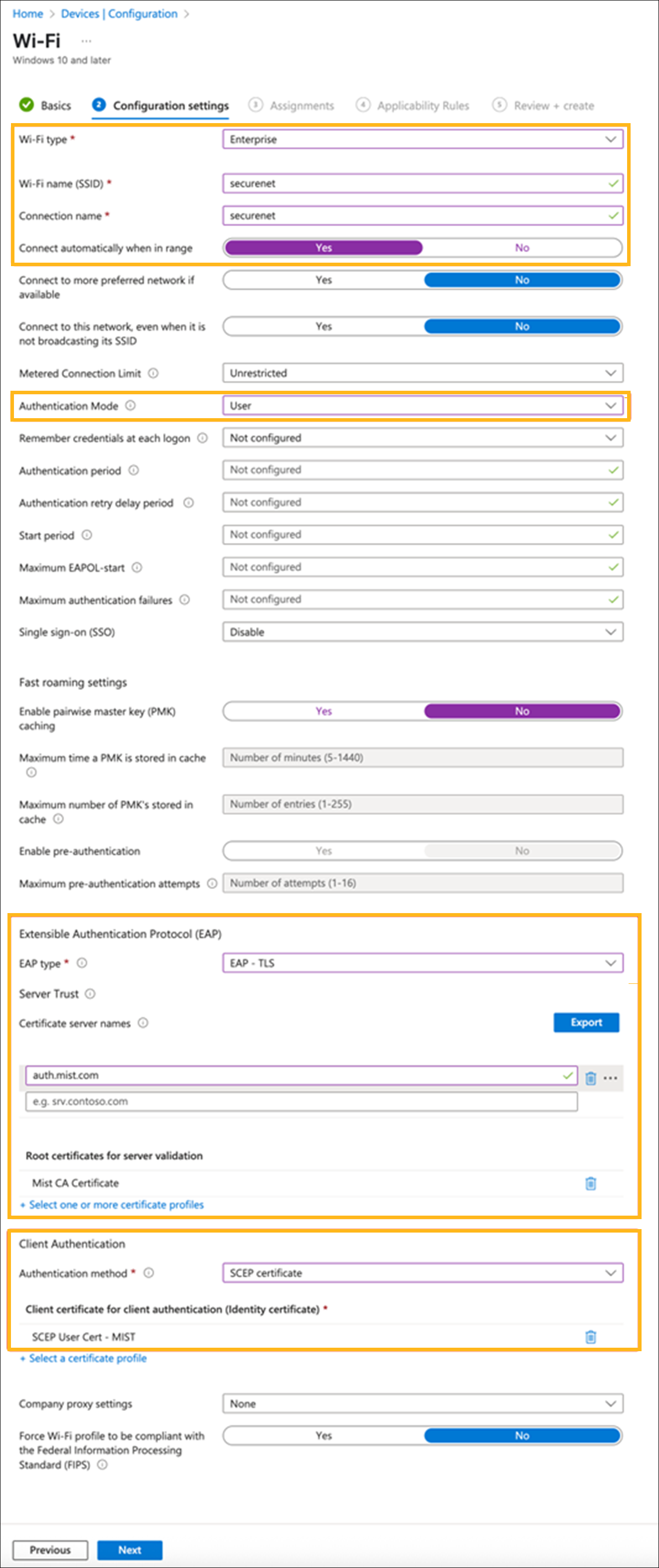Click the ellipsis next to Wi-Fi title
This screenshot has width=659, height=1568.
86,41
